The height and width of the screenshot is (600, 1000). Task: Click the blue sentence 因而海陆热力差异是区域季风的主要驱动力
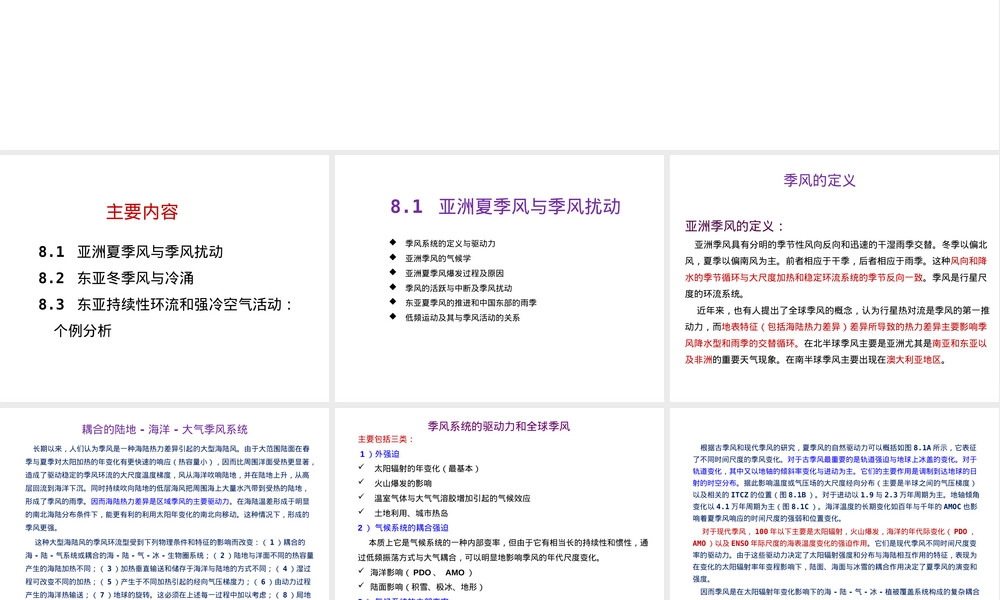point(160,501)
